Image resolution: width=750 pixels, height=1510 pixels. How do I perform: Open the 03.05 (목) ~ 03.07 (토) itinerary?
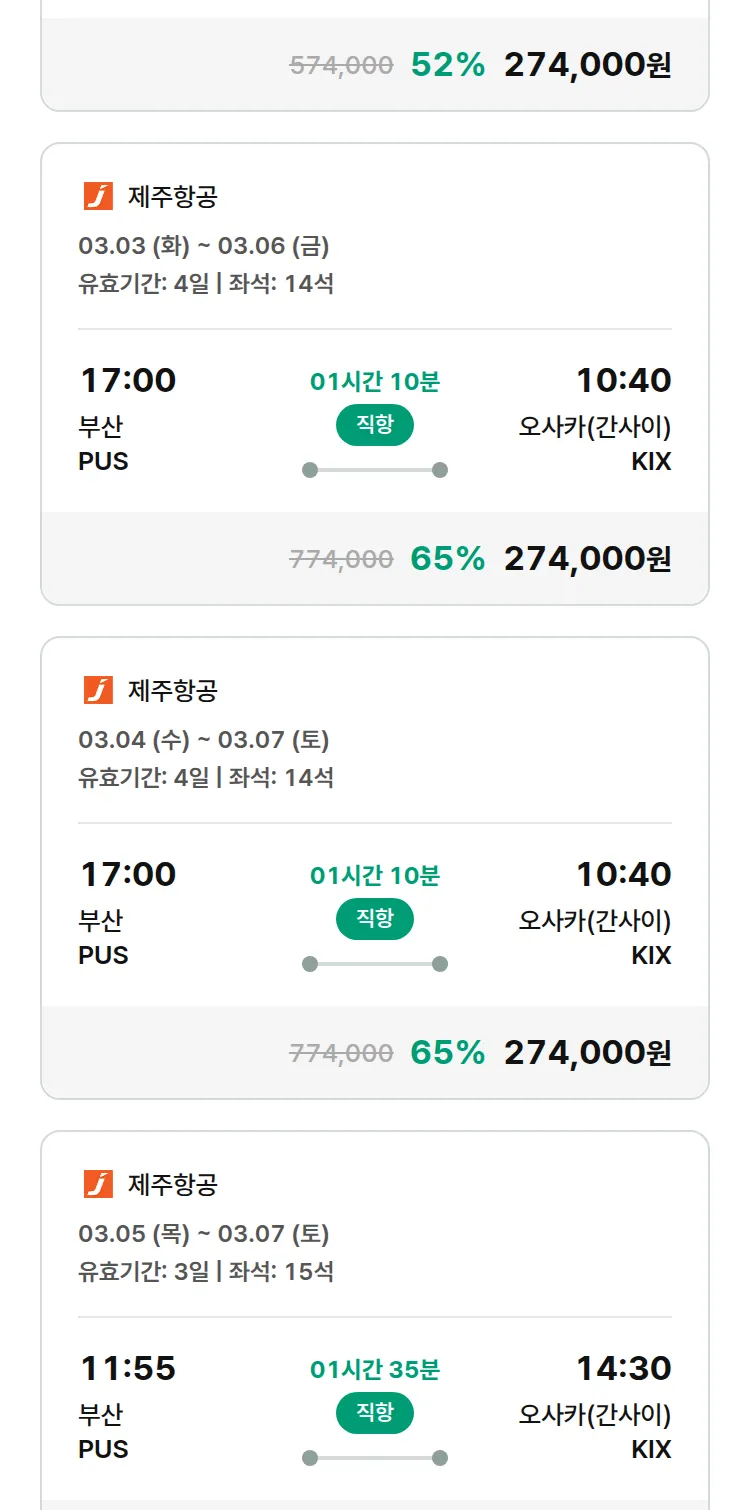tap(204, 1234)
